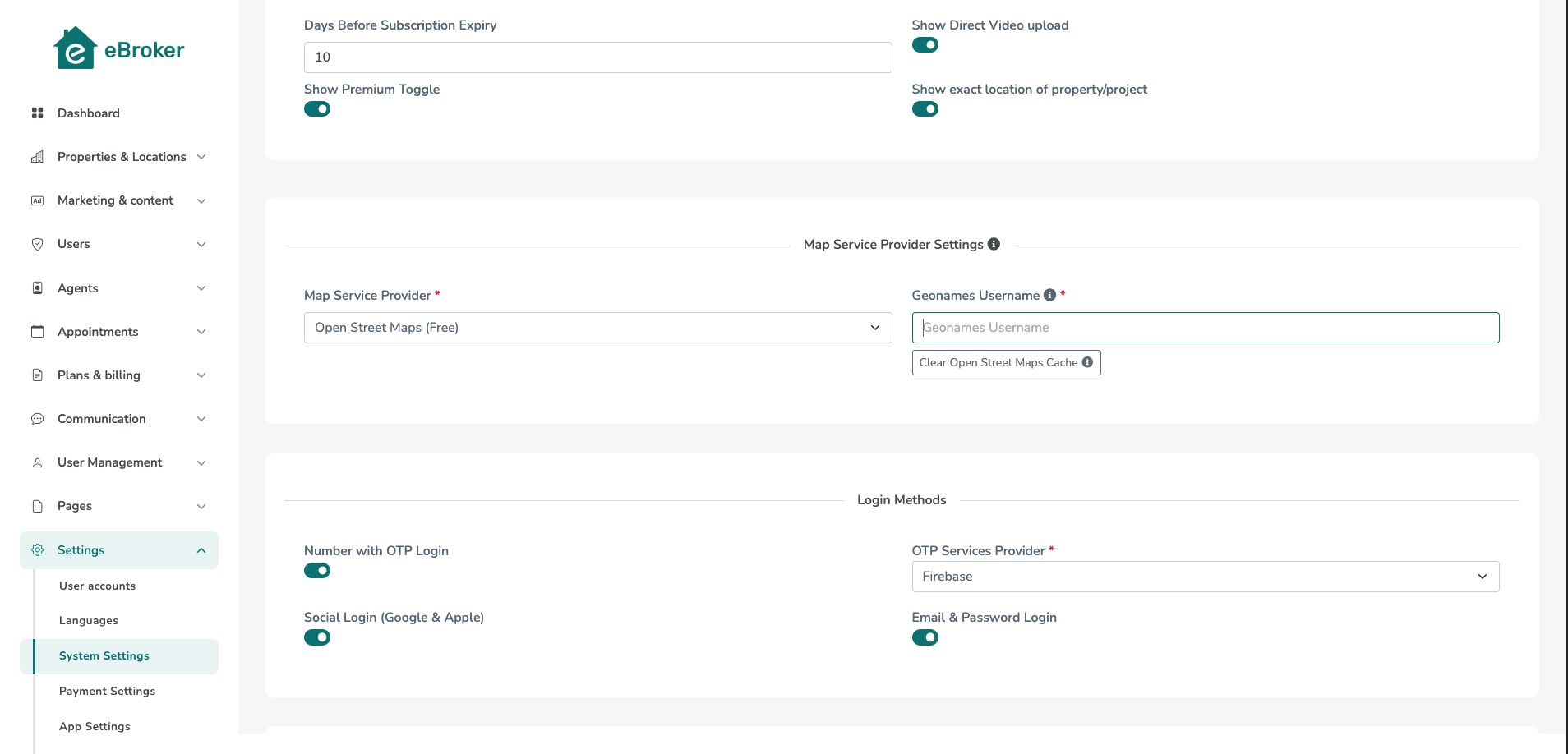The image size is (1568, 754).
Task: Click info icon beside Map Service Provider Settings
Action: (x=994, y=244)
